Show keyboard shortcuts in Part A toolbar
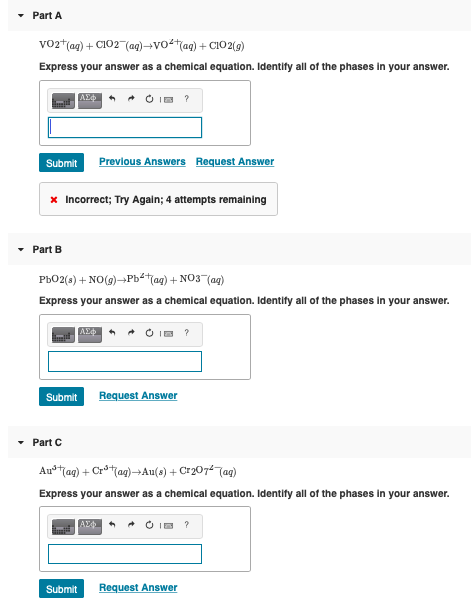This screenshot has height=608, width=471. pyautogui.click(x=168, y=100)
